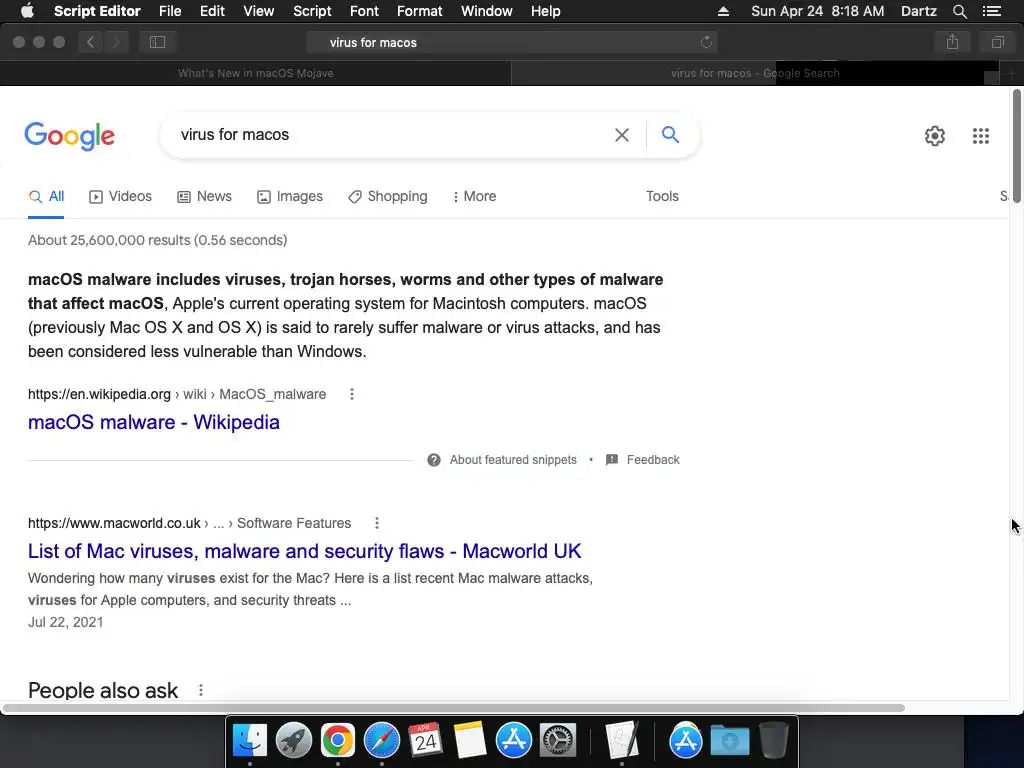
Task: Open the Downloads folder in Dock
Action: [x=729, y=740]
